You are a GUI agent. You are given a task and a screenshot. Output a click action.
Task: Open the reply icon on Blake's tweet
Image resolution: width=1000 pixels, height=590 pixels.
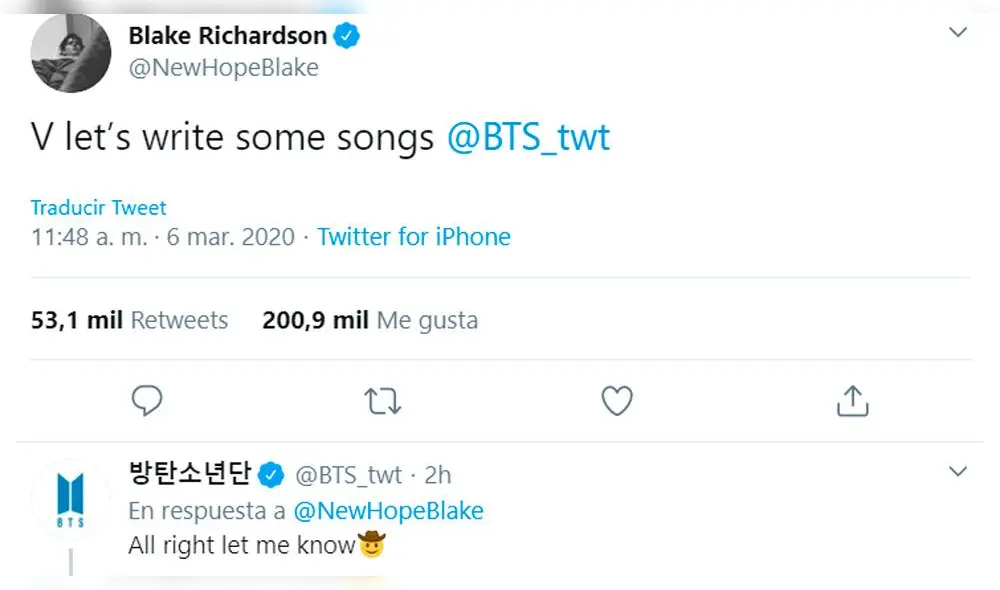click(x=148, y=400)
